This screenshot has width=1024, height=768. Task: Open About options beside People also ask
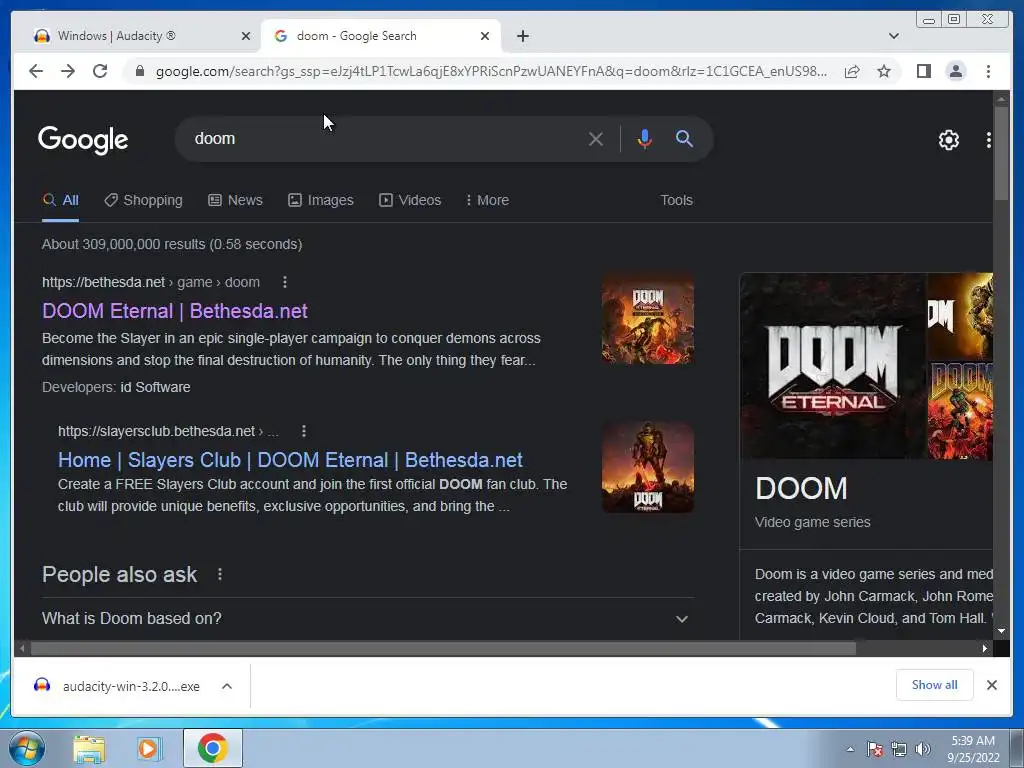pos(220,574)
